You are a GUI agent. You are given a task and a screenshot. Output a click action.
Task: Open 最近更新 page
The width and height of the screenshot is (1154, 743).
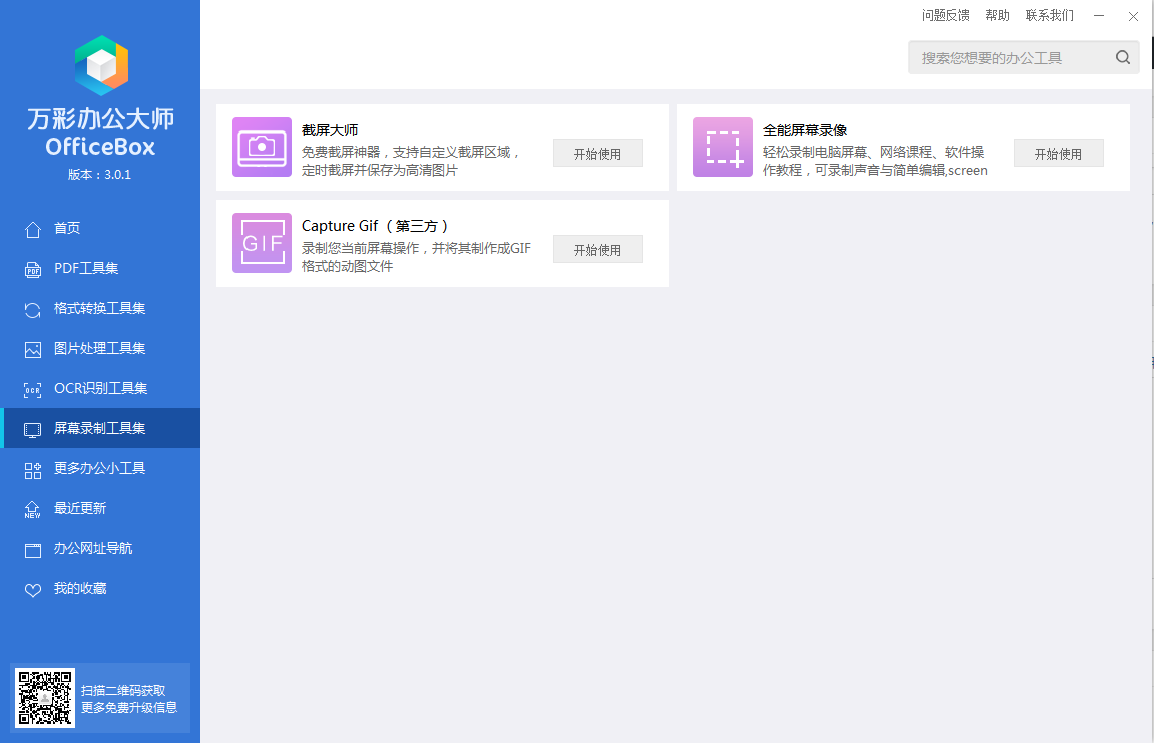coord(80,509)
